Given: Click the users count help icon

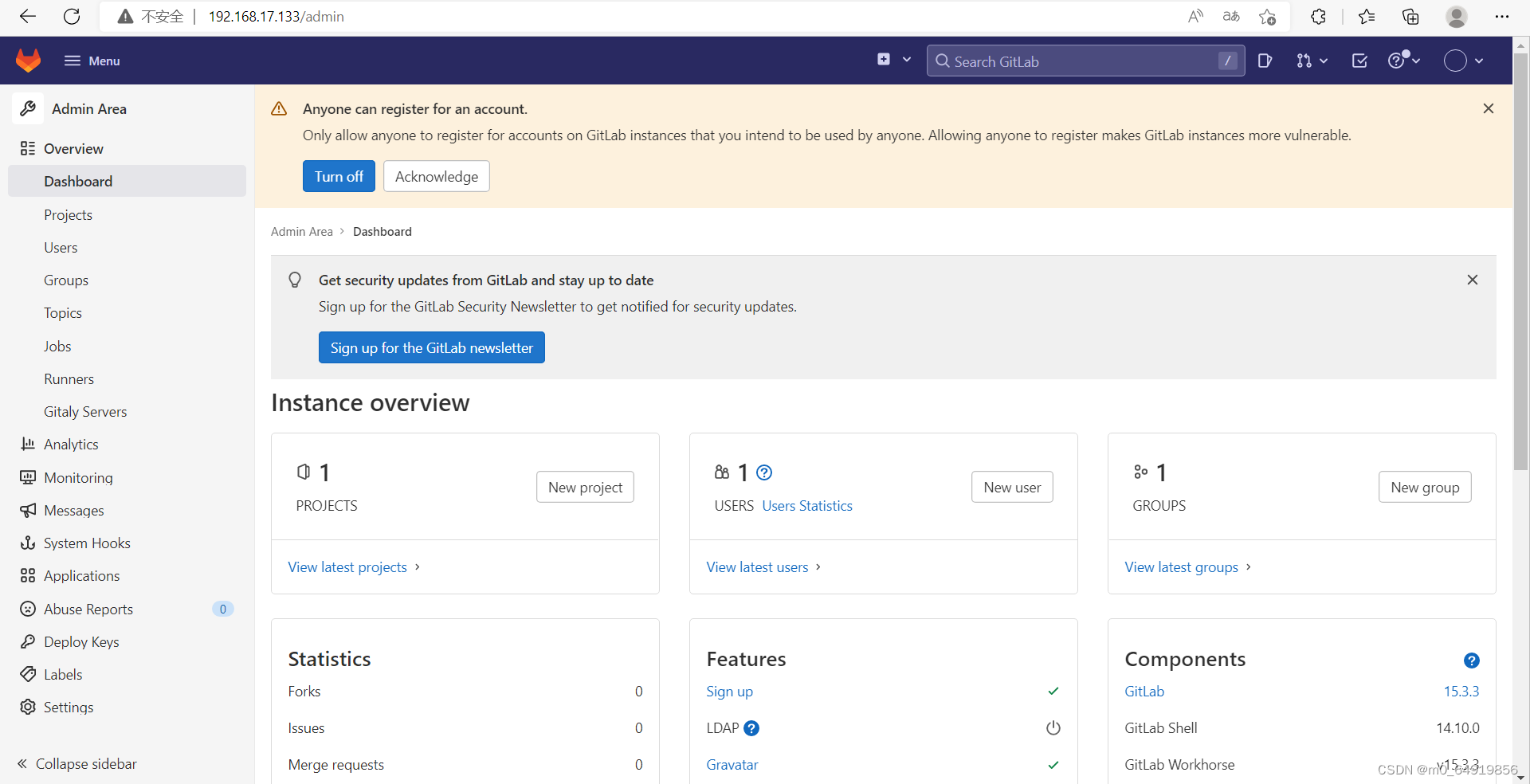Looking at the screenshot, I should 764,472.
